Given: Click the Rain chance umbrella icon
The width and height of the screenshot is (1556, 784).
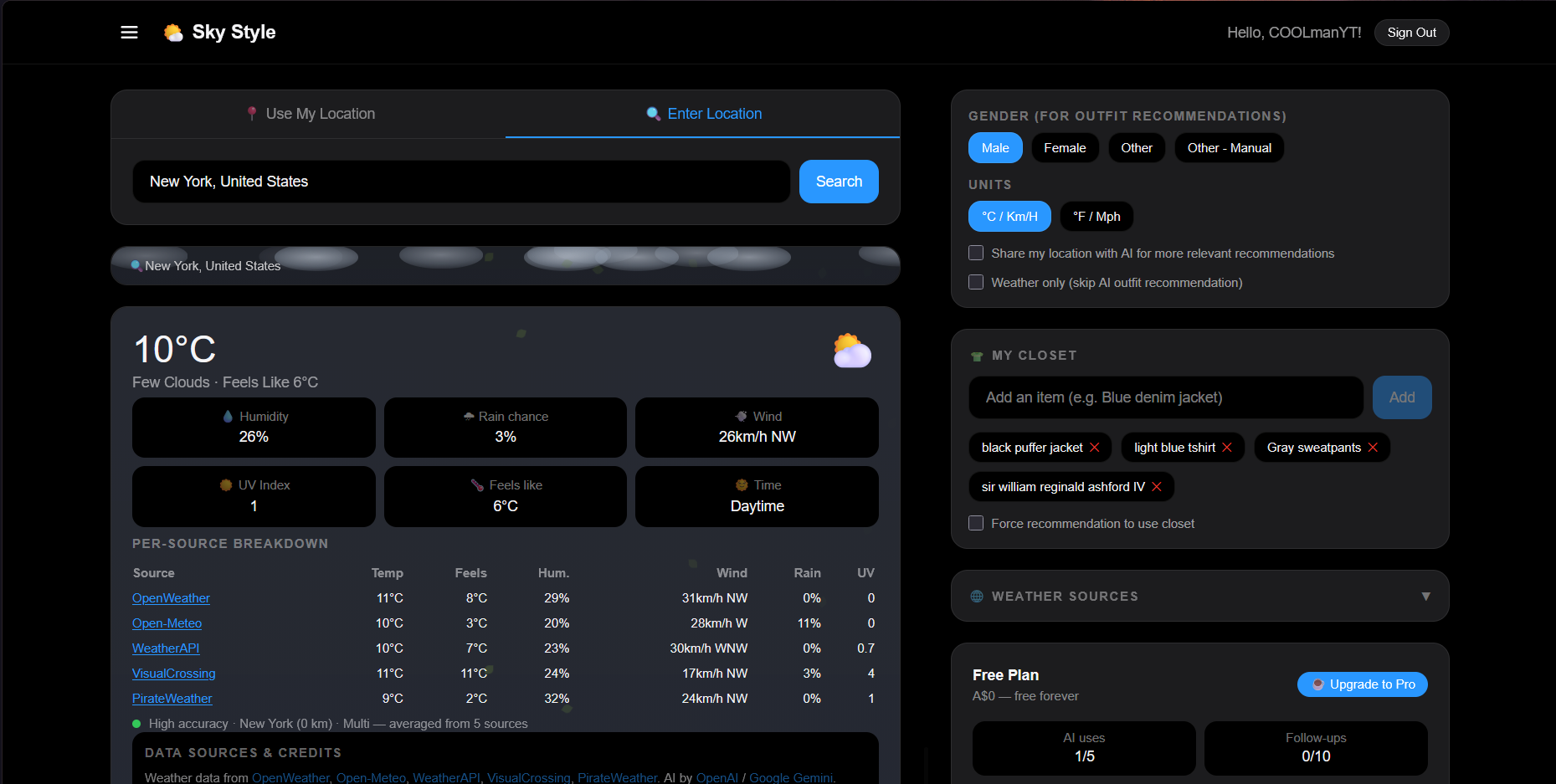Looking at the screenshot, I should pyautogui.click(x=469, y=417).
